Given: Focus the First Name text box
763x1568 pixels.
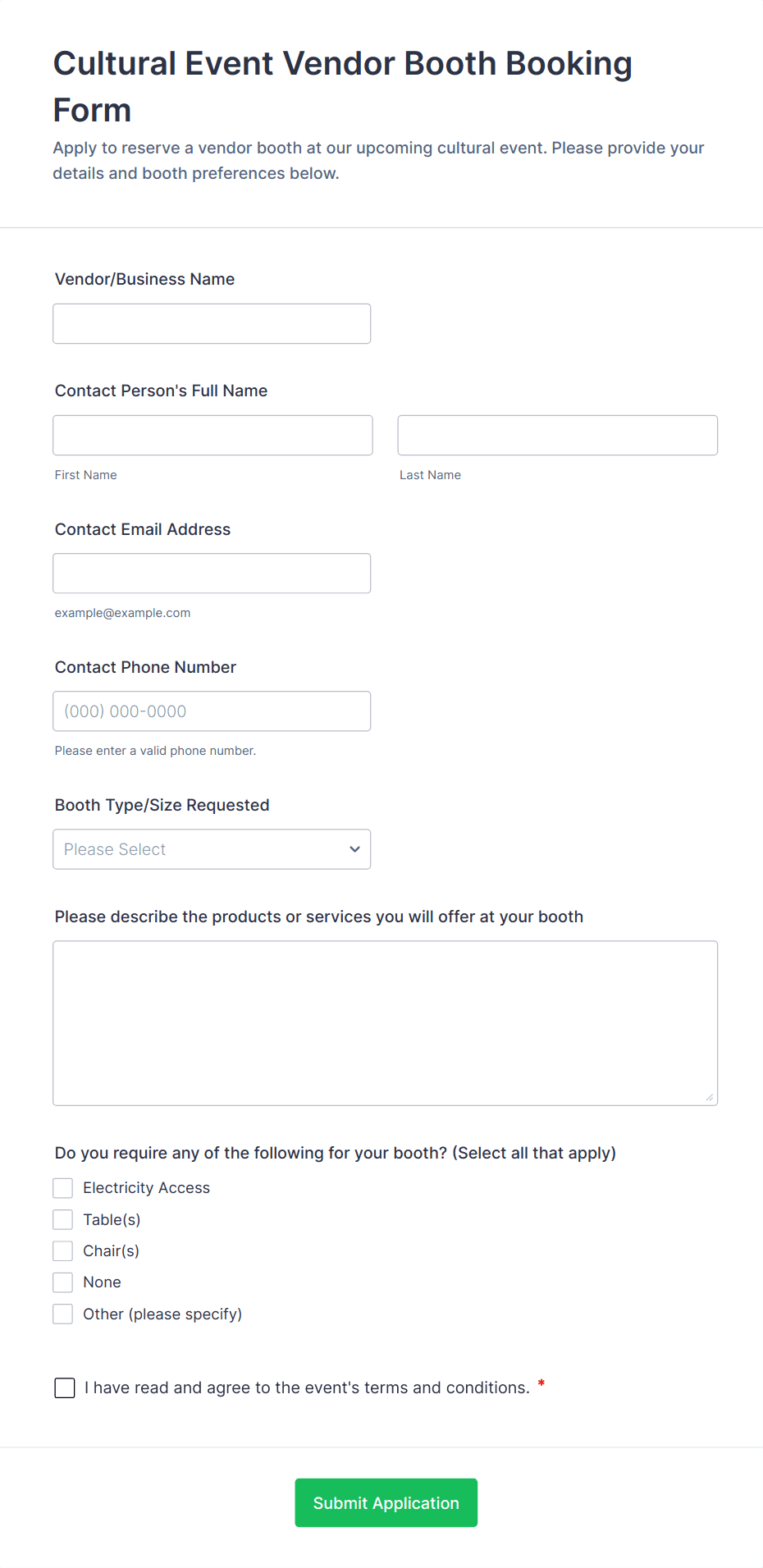Looking at the screenshot, I should (x=212, y=436).
